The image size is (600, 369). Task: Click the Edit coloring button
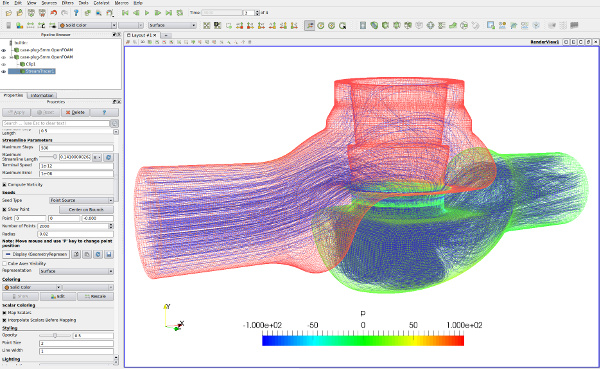tap(58, 296)
